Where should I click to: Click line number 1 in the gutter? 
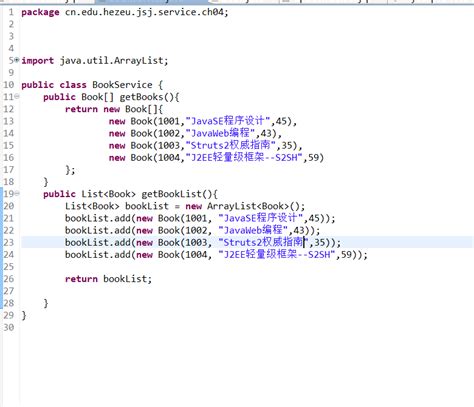(11, 13)
